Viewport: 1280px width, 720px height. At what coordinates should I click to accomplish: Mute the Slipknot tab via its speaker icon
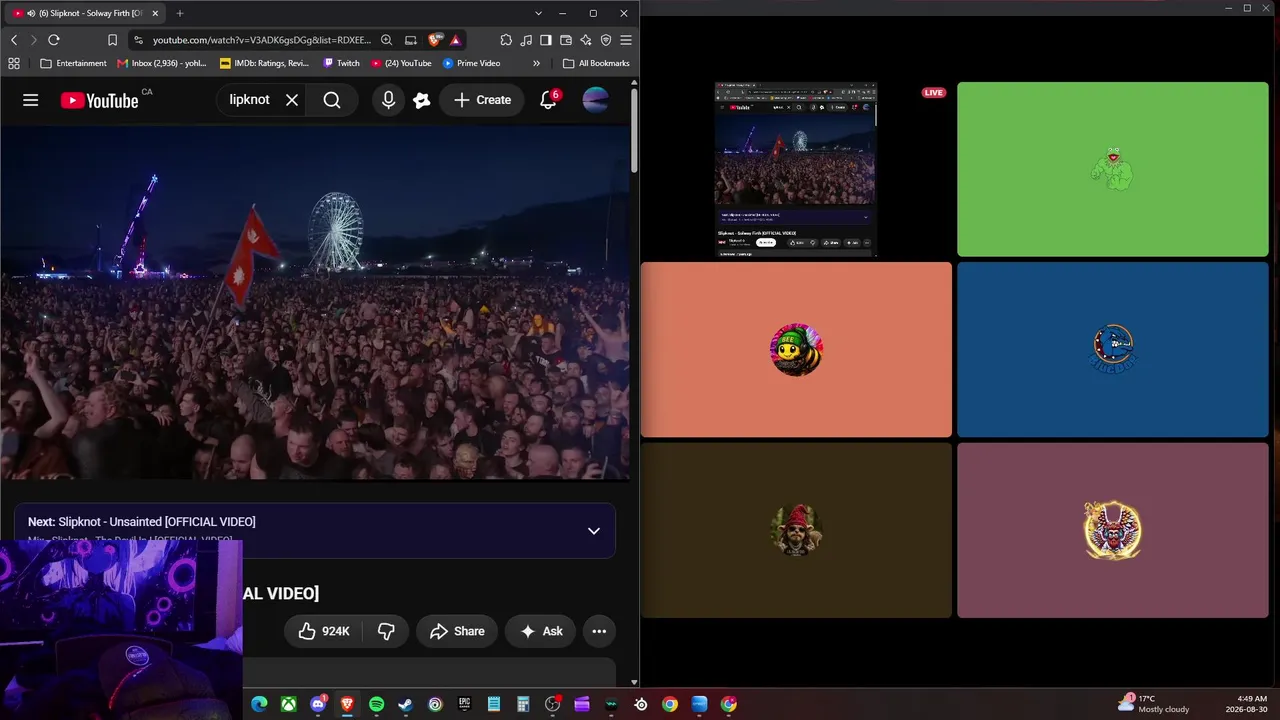point(31,13)
